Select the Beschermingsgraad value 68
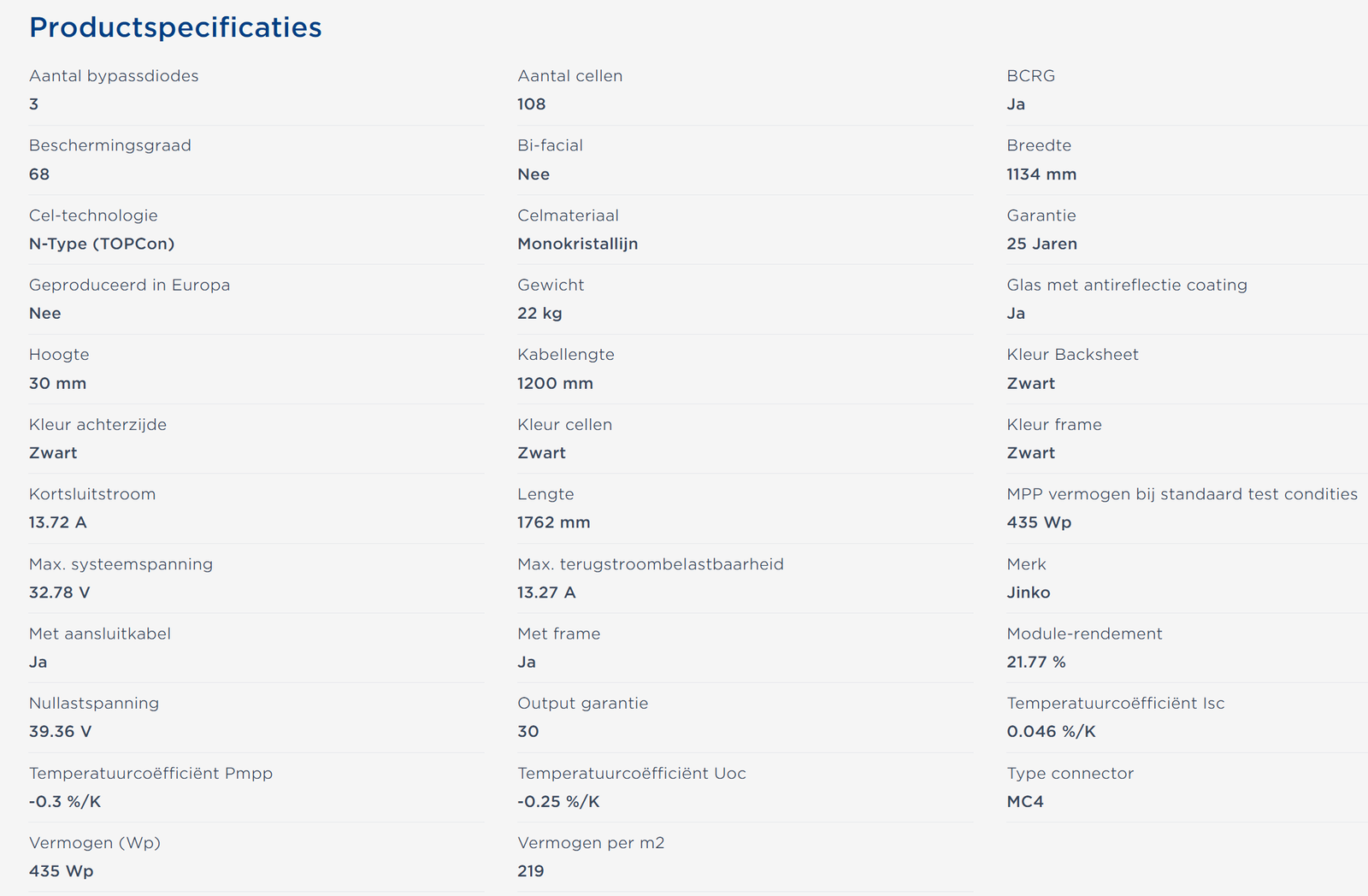The image size is (1368, 896). pyautogui.click(x=39, y=174)
